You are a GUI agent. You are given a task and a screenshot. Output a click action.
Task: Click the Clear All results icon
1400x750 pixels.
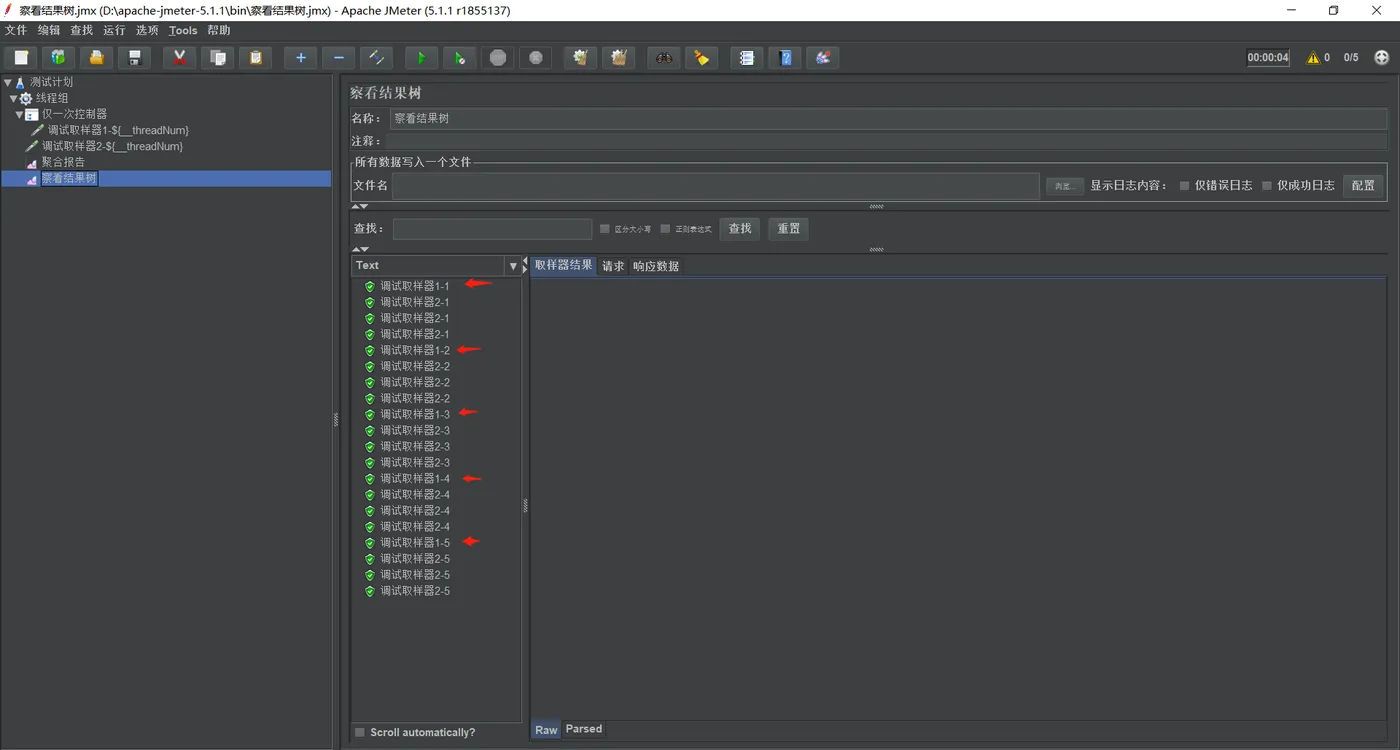coord(618,58)
